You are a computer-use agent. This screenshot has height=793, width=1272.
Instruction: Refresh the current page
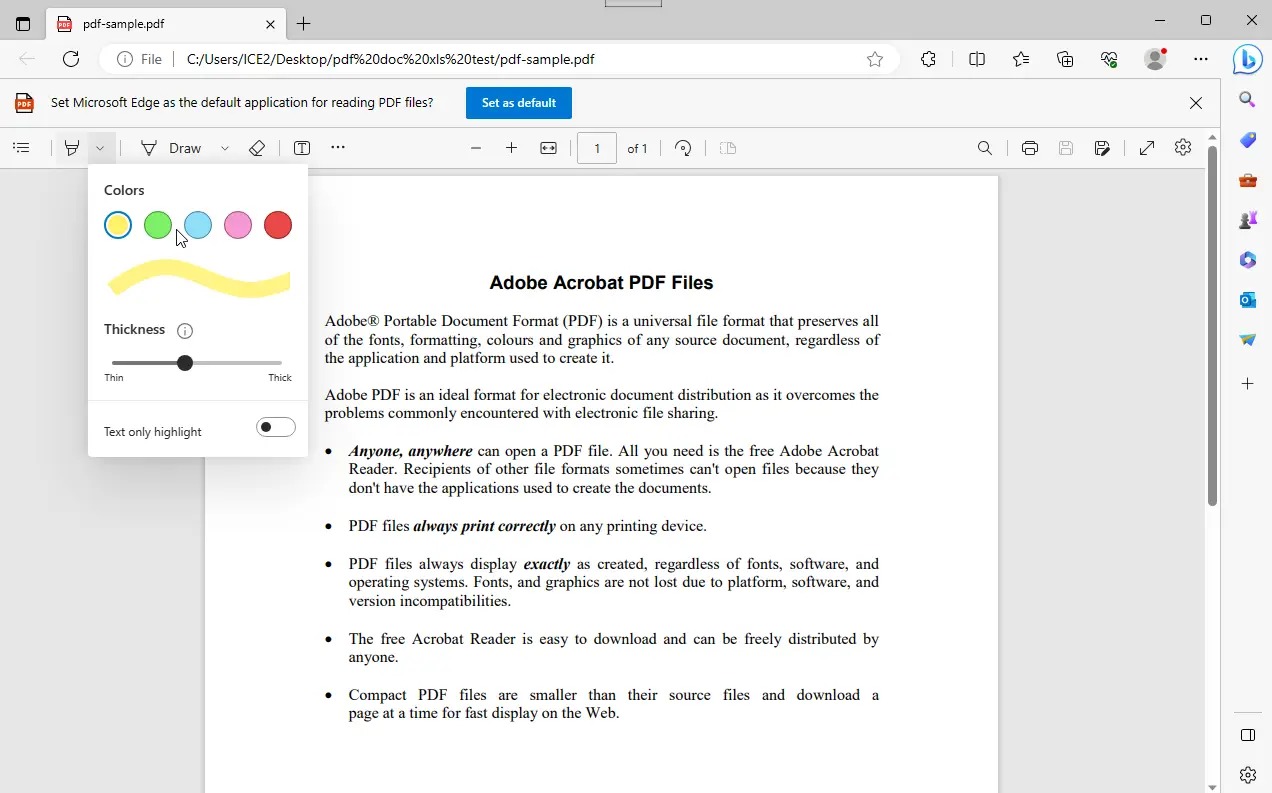[71, 59]
